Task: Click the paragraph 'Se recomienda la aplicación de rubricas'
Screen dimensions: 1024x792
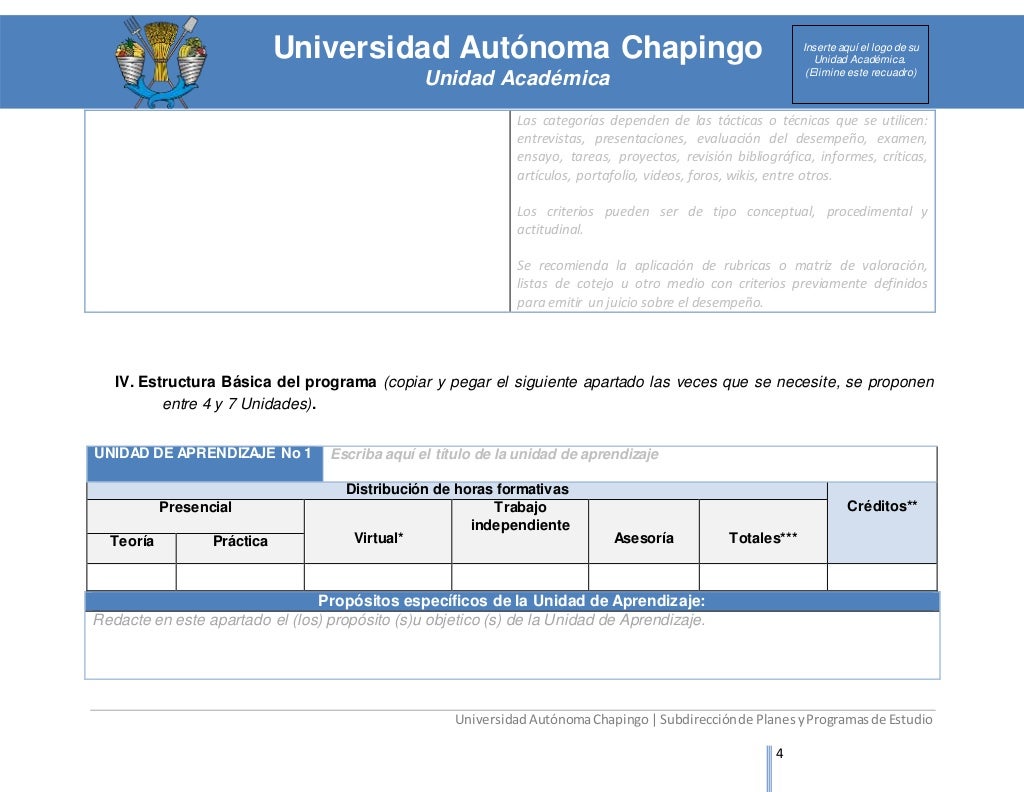Action: [722, 283]
